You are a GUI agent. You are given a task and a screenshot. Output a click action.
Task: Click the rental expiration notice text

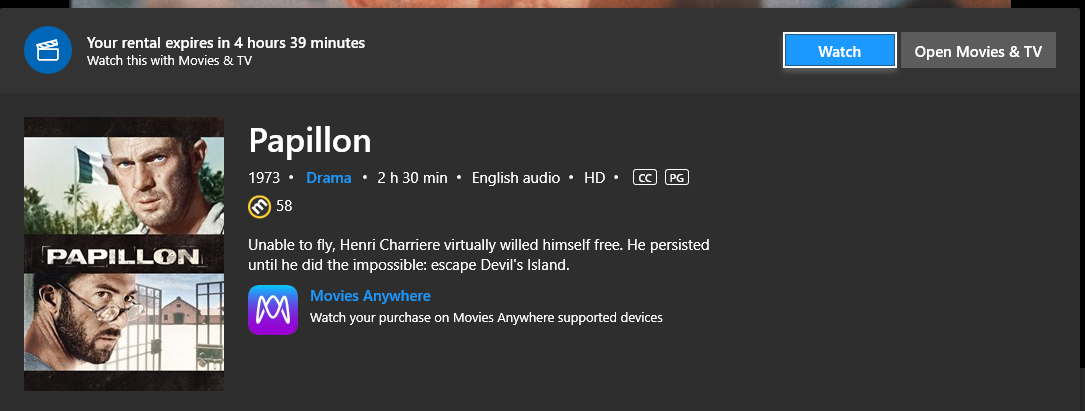coord(226,43)
